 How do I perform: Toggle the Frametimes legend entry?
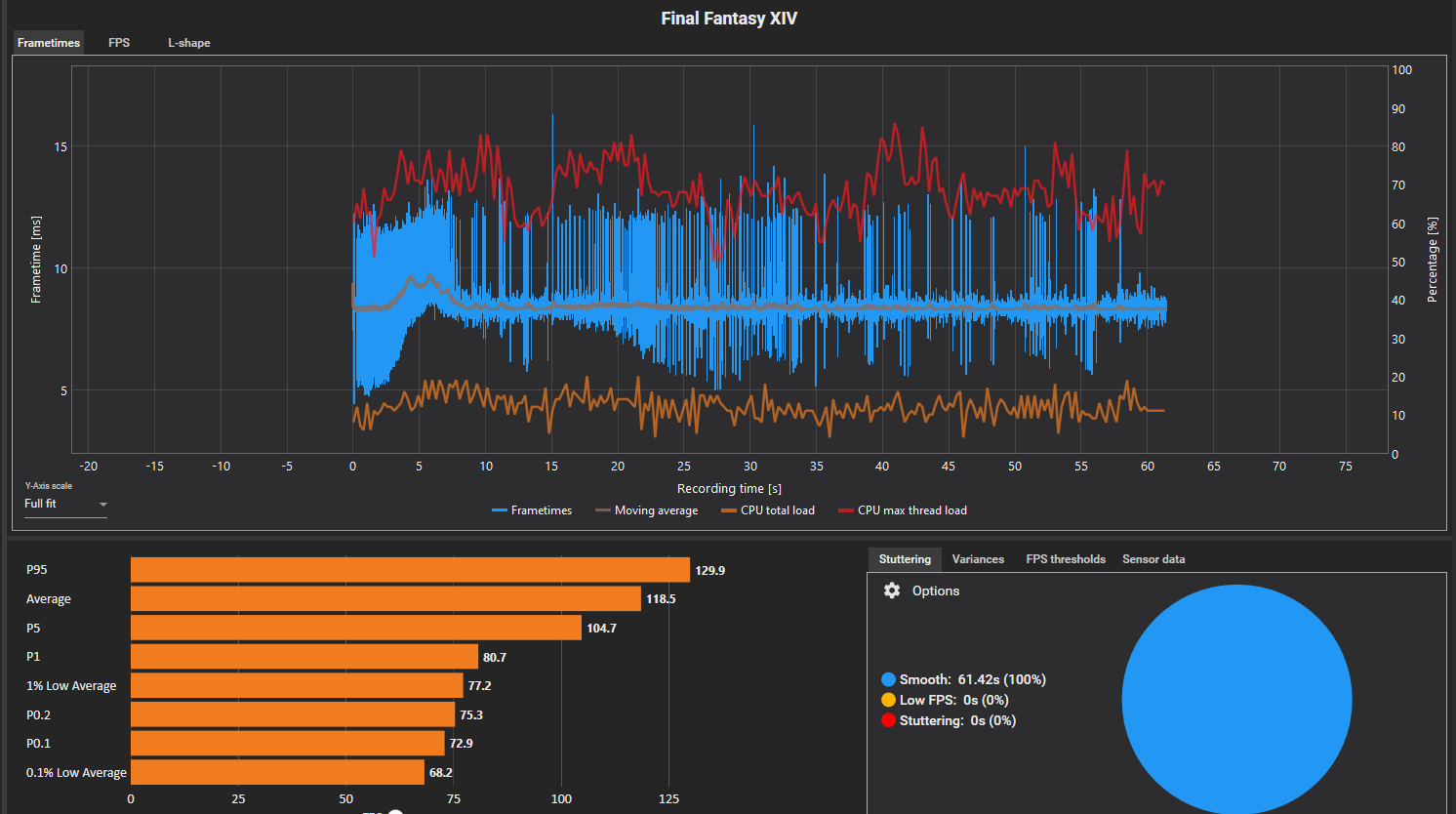tap(532, 510)
